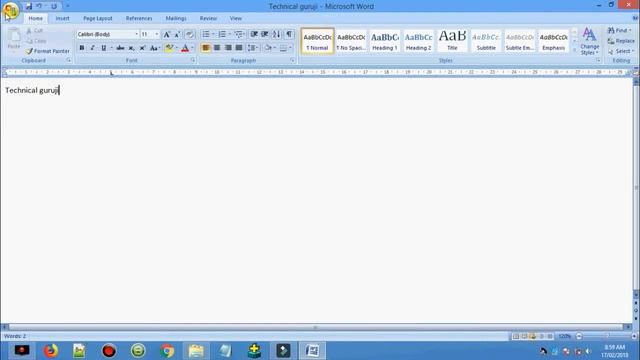Screen dimensions: 640x360
Task: Justify the paragraph text
Action: point(239,48)
